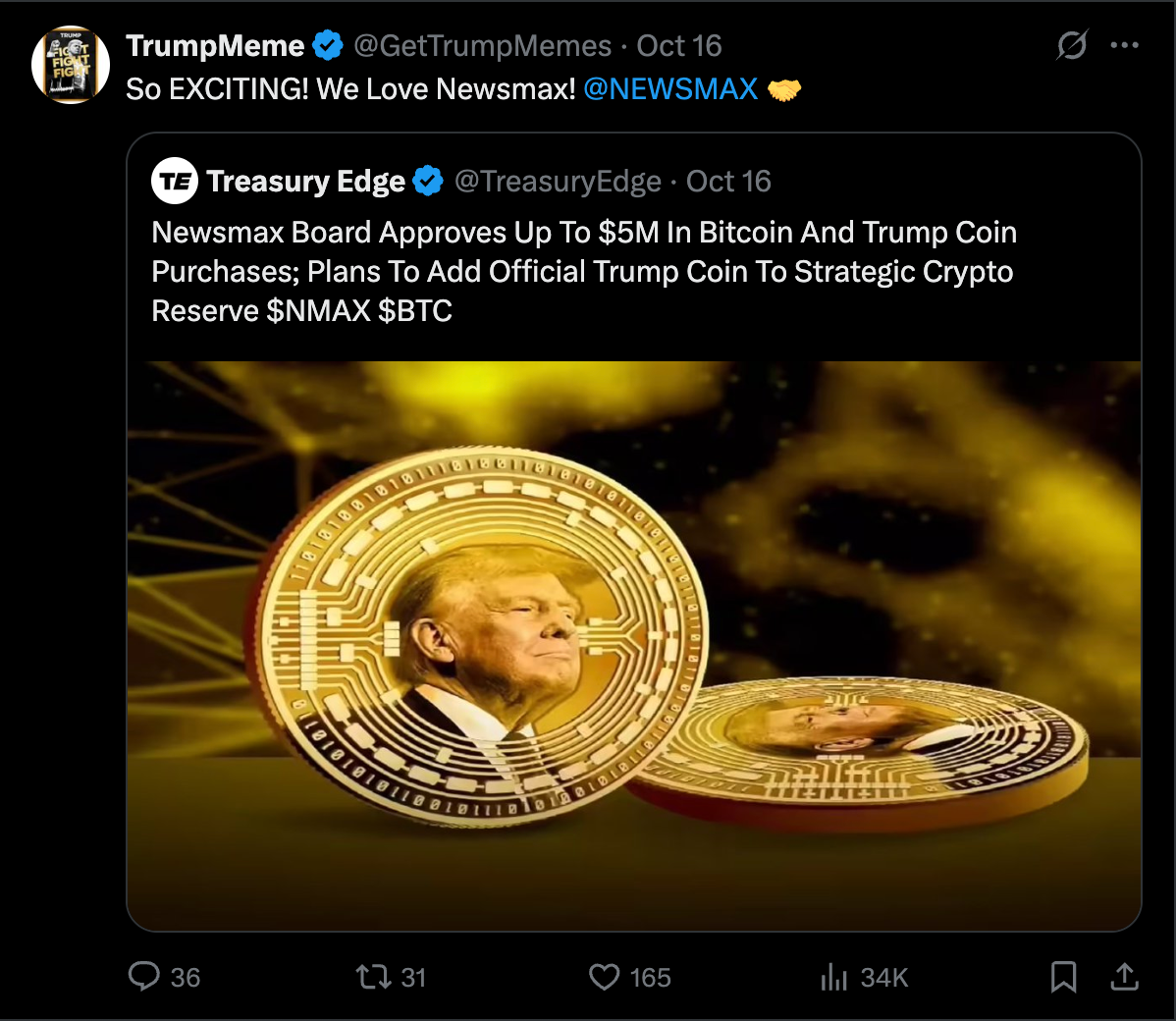Click the @GetTrumpMemes handle
Viewport: 1176px width, 1021px height.
[x=482, y=45]
